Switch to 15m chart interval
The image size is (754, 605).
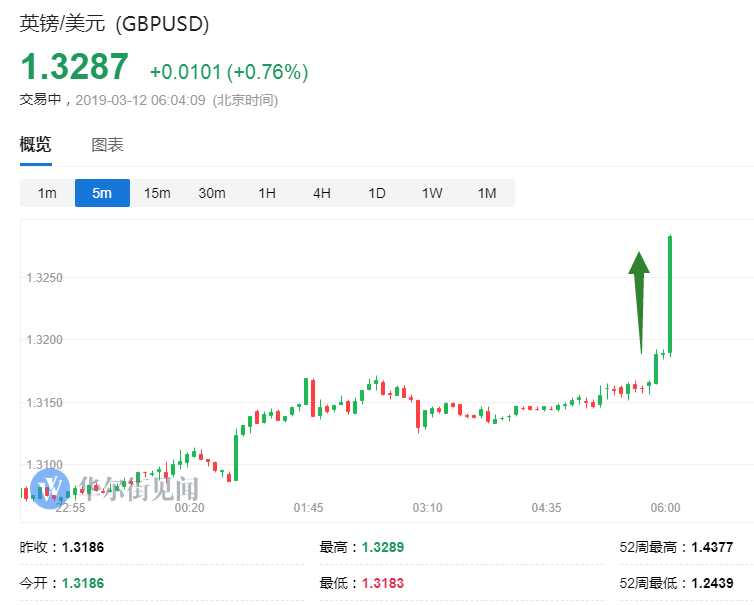coord(157,193)
